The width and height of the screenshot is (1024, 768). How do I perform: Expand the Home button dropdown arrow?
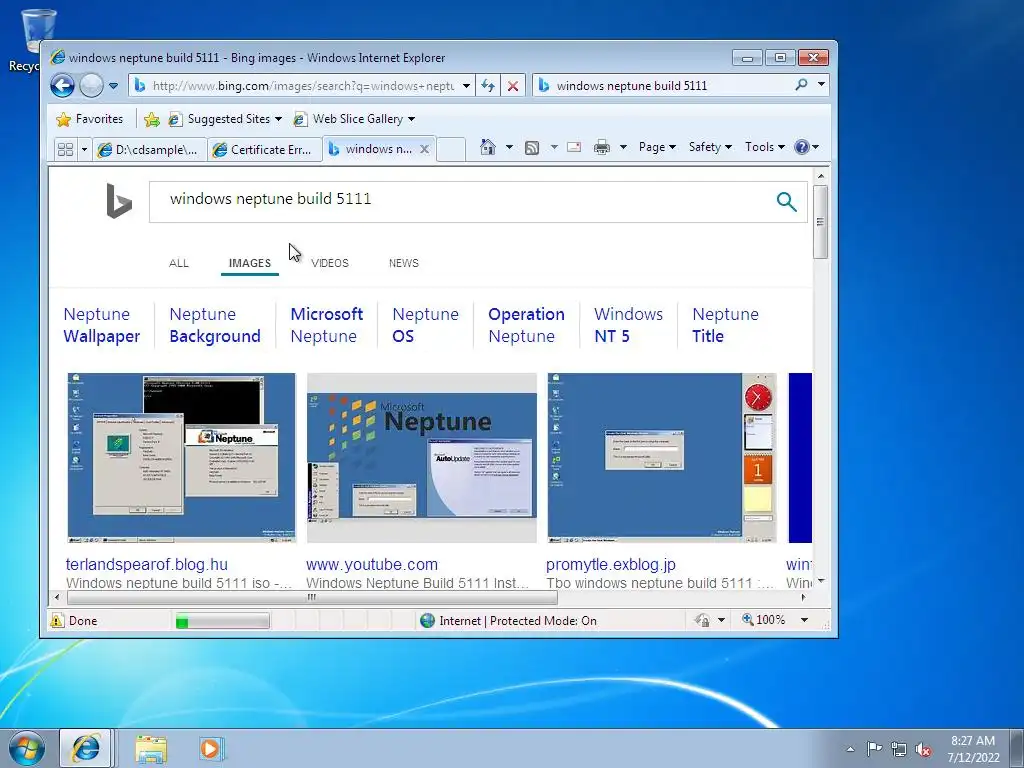[509, 147]
